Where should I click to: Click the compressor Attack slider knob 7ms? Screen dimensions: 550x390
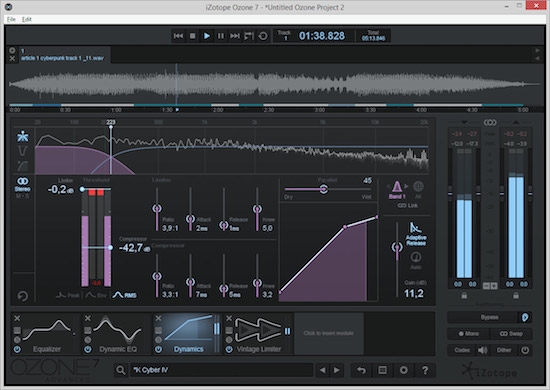coord(190,282)
